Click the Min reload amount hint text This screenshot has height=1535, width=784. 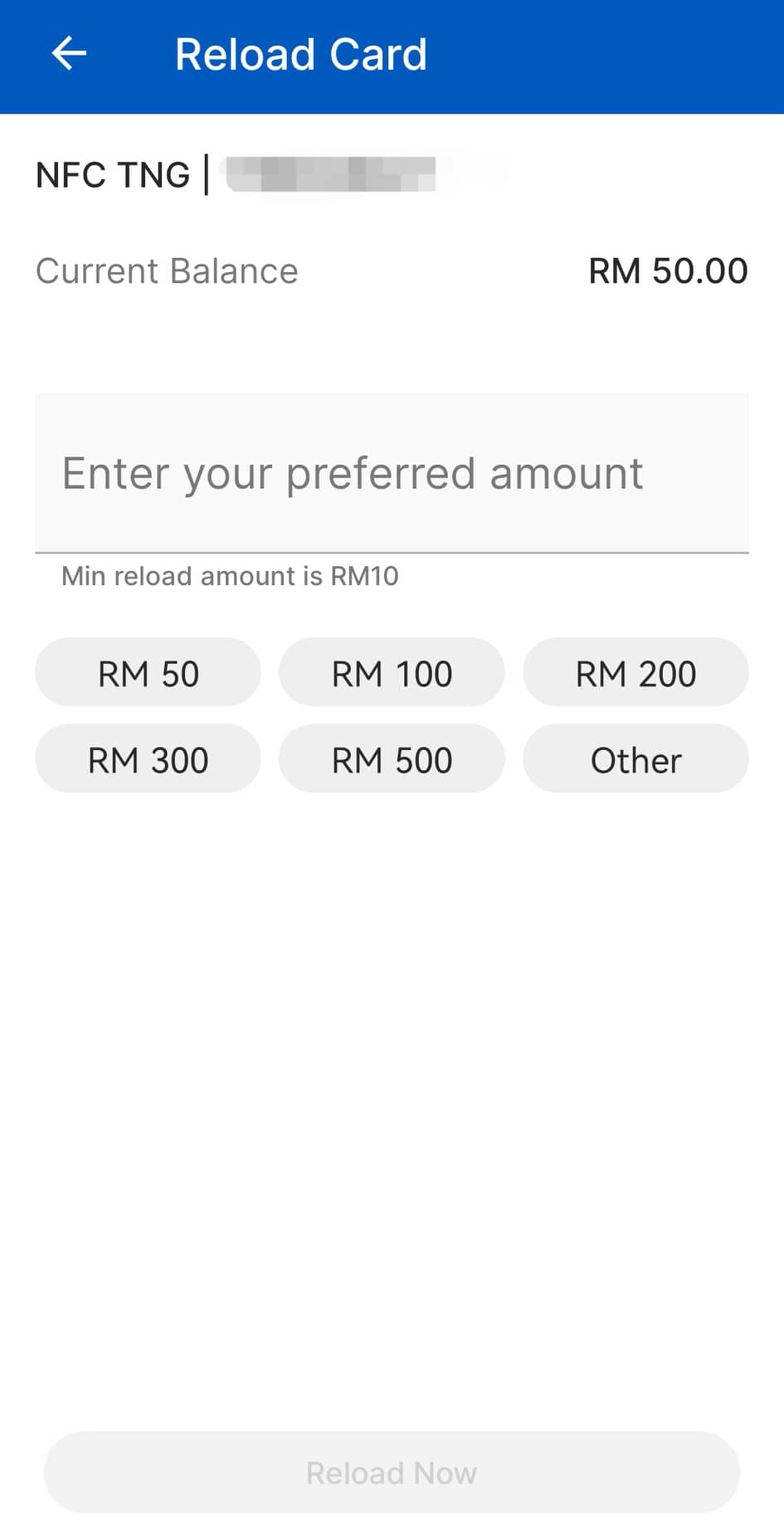point(230,576)
